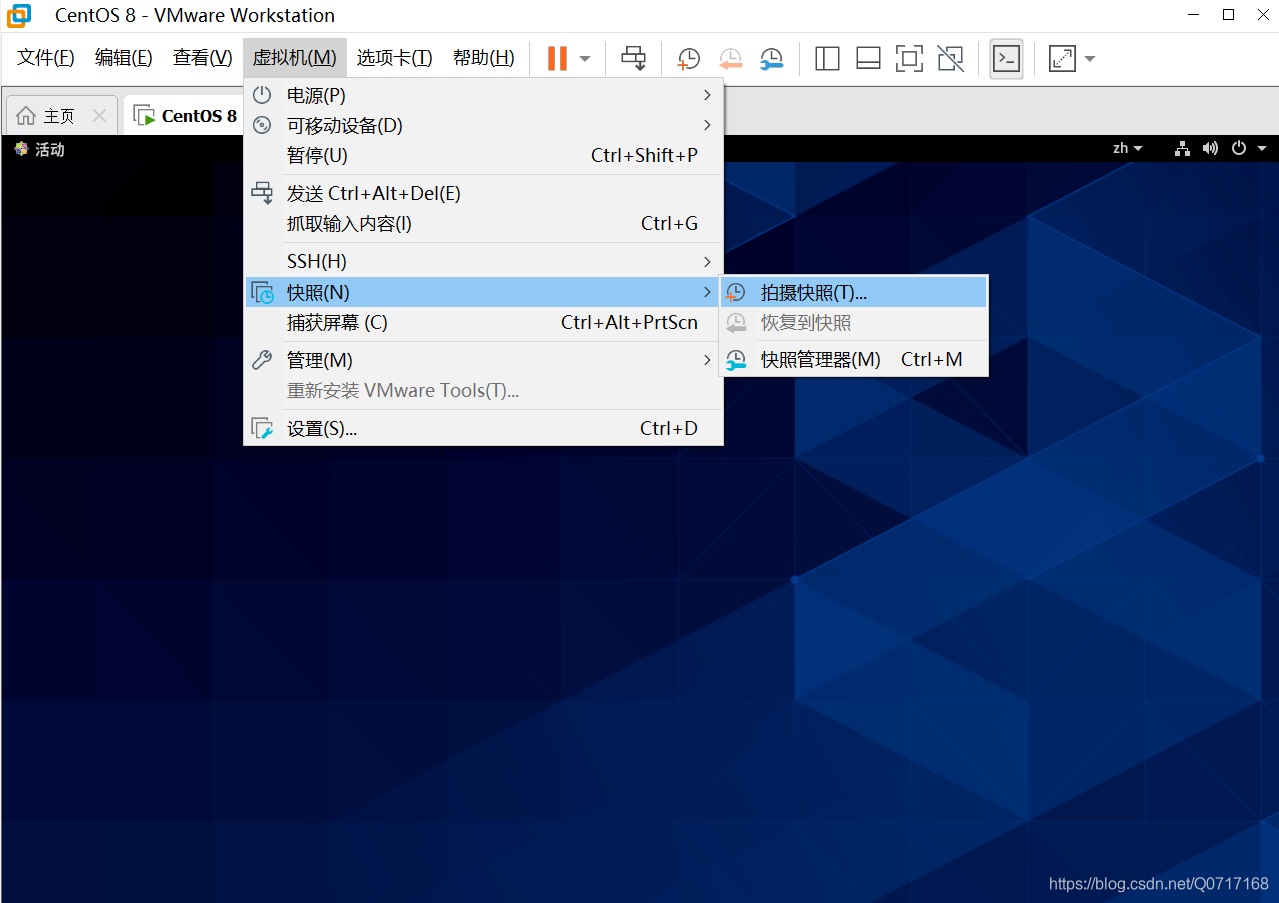1279x903 pixels.
Task: Open the 文件(F) menu
Action: coord(46,58)
